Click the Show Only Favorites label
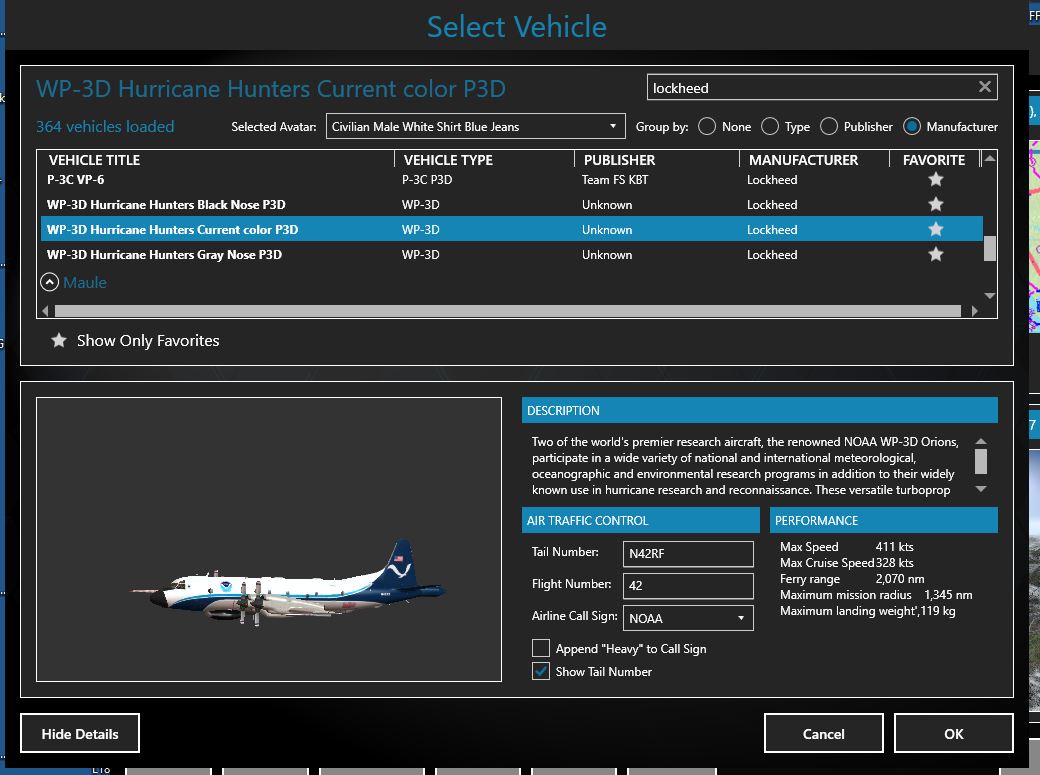Screen dimensions: 1040x775 click(x=148, y=340)
